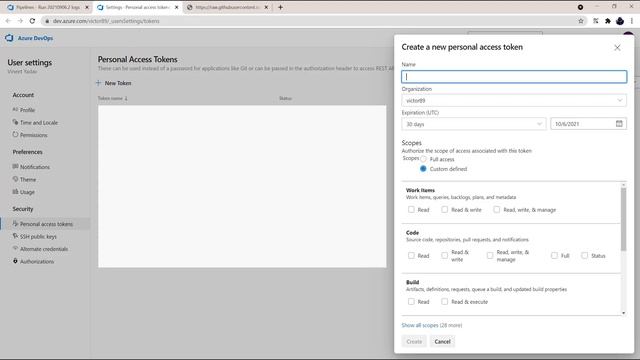640x360 pixels.
Task: Check Code Read, write, & manage checkbox
Action: tap(490, 256)
